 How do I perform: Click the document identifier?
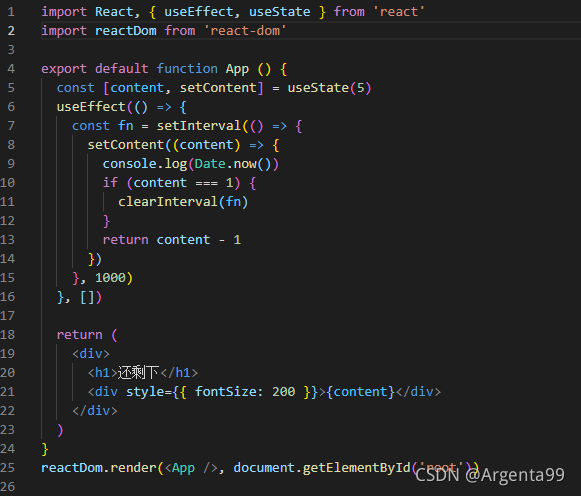pos(264,468)
